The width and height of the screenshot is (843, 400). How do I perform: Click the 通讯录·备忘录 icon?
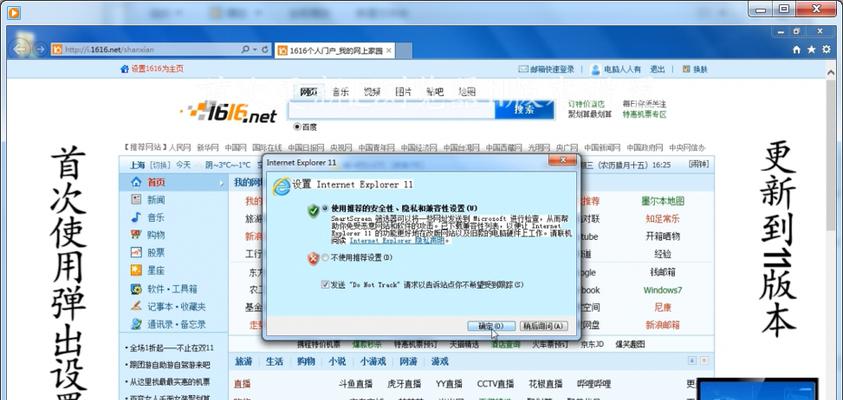[x=137, y=324]
